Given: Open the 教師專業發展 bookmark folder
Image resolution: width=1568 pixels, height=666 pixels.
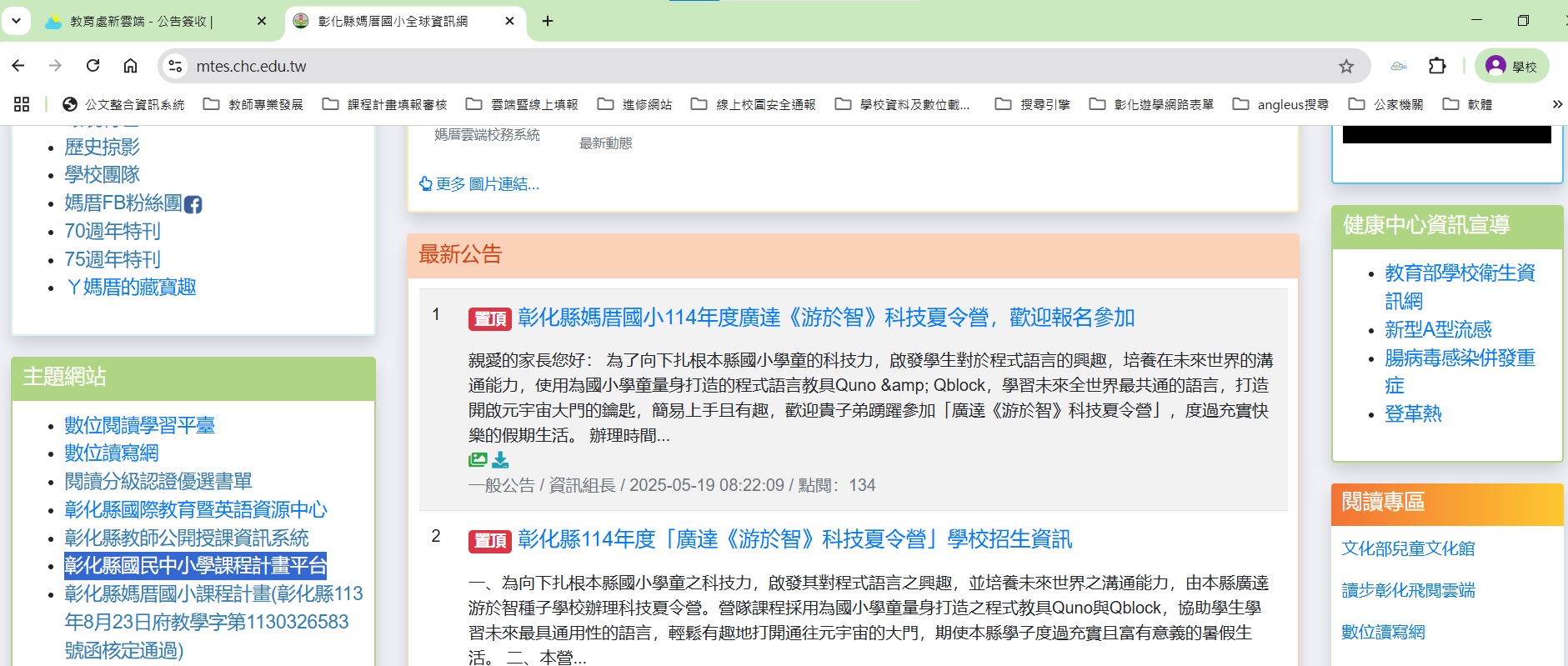Looking at the screenshot, I should tap(254, 104).
